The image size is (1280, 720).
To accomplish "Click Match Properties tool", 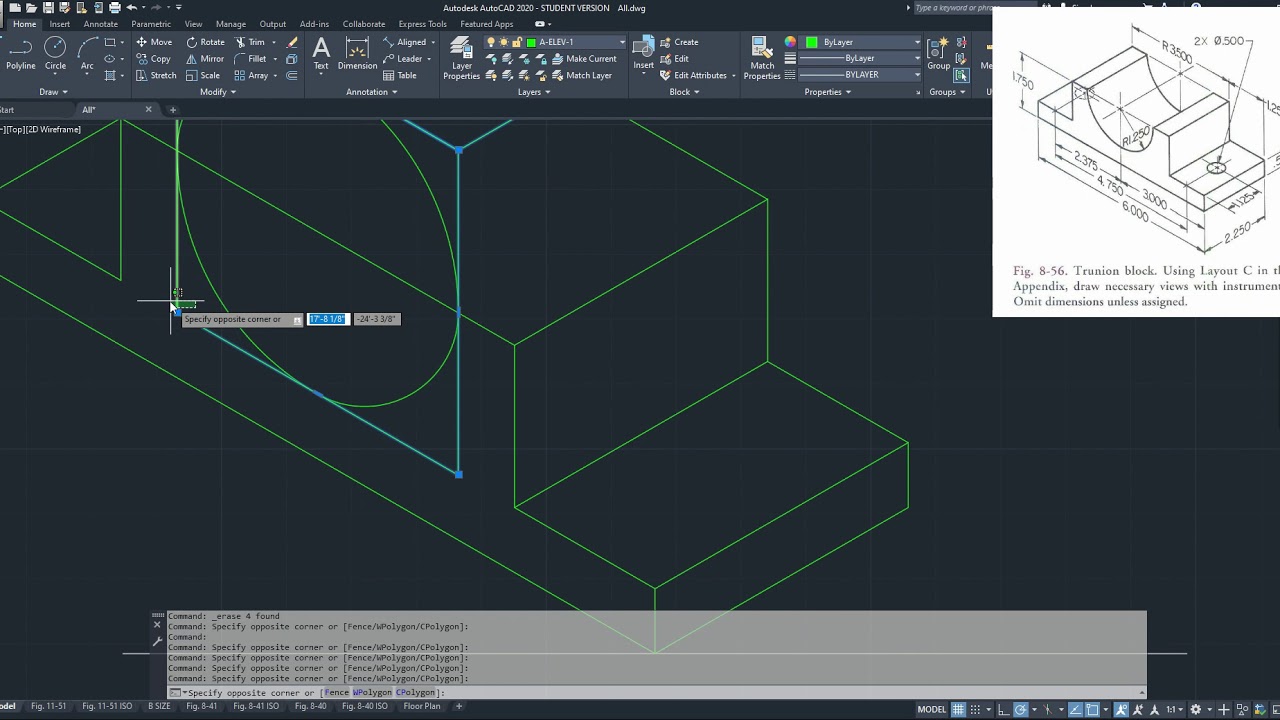I will 762,58.
